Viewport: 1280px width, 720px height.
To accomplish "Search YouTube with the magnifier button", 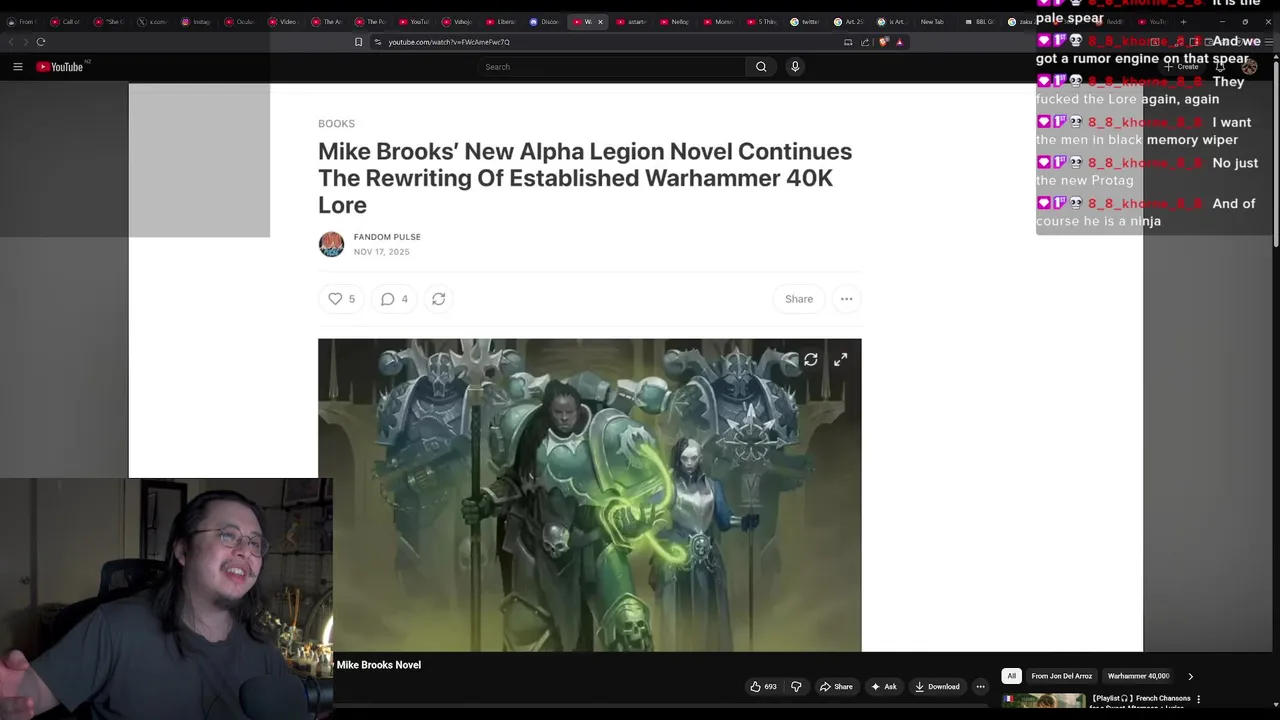I will [761, 67].
